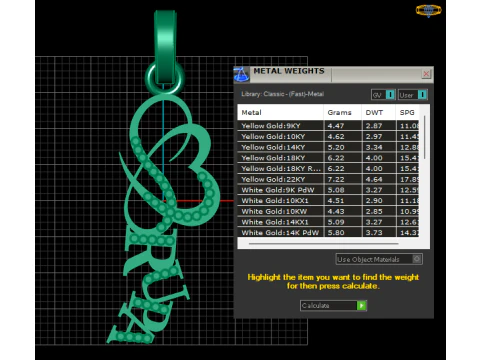Viewport: 480px width, 360px height.
Task: Select the Yellow Gold:9KY row
Action: [x=328, y=126]
